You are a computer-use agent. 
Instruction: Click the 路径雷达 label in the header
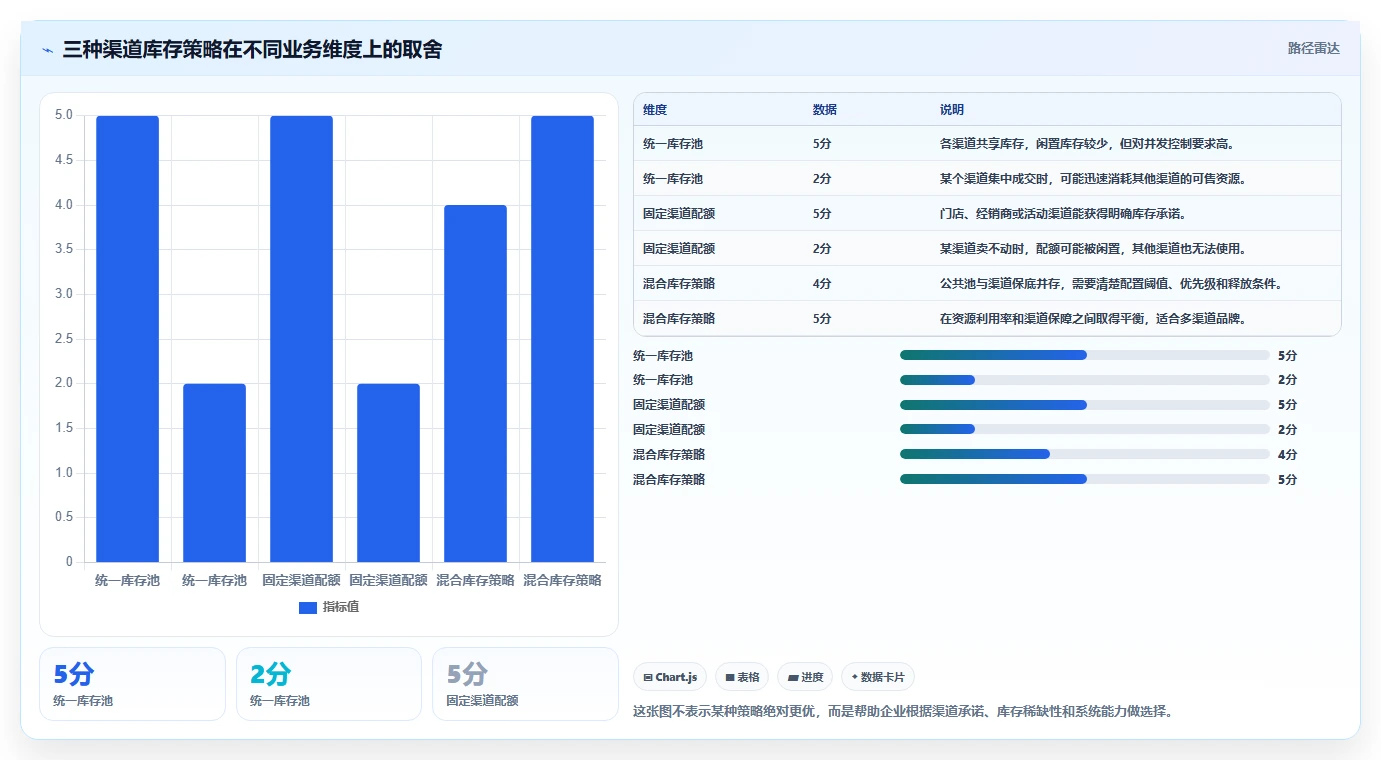(x=1313, y=48)
